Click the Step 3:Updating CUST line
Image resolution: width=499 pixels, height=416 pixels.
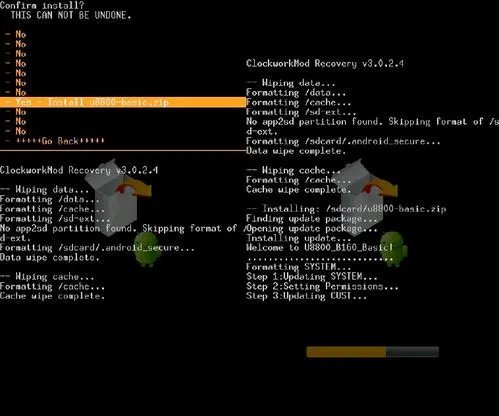point(306,296)
